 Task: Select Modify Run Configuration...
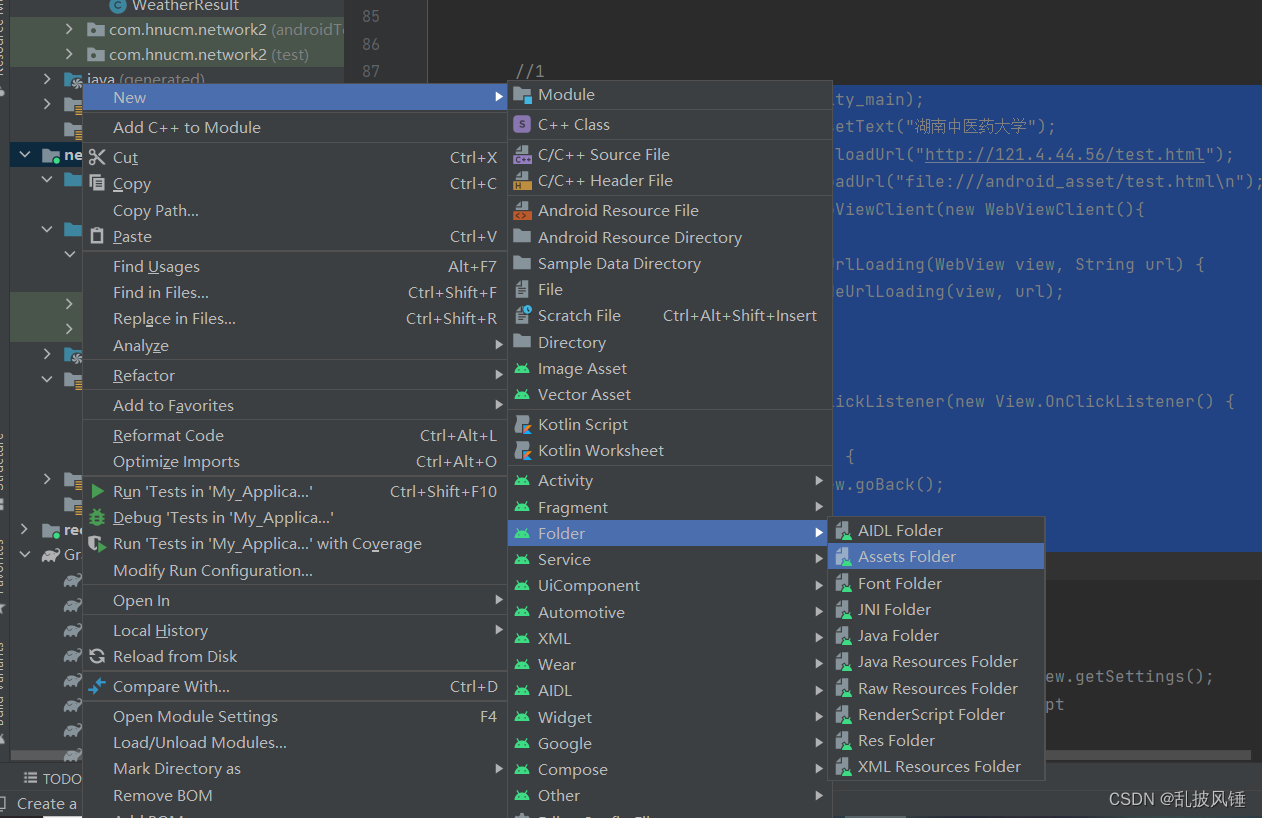[295, 571]
